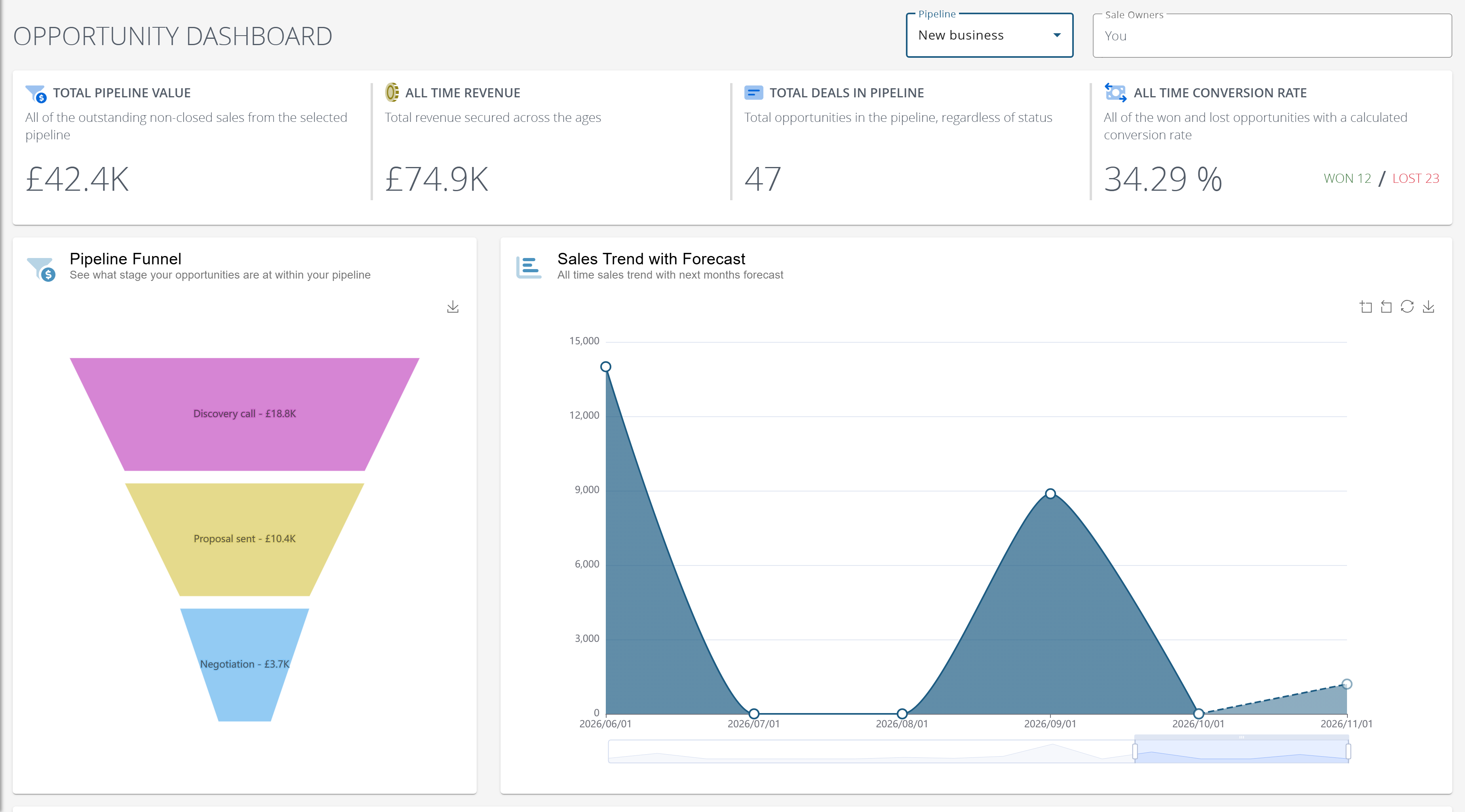Activate the zoom area tool on the sales chart
Screen dimensions: 1465x812
1366,307
